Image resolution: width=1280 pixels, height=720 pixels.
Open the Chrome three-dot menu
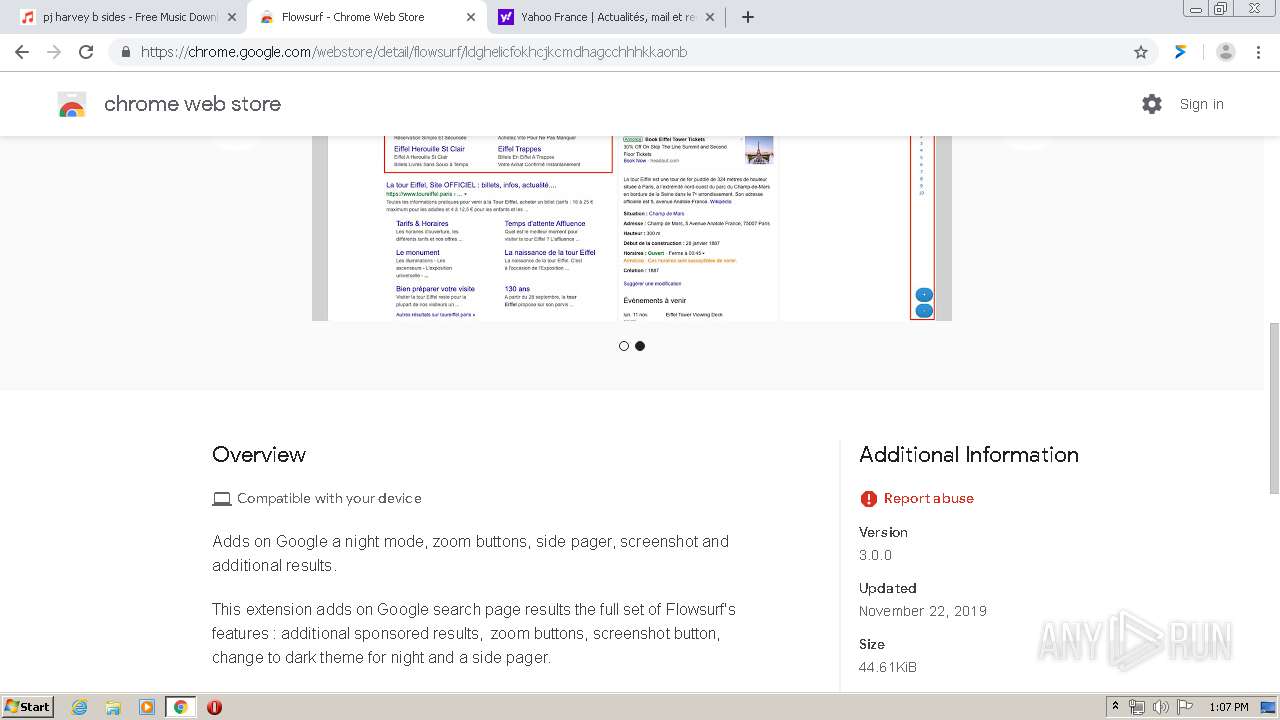tap(1259, 52)
